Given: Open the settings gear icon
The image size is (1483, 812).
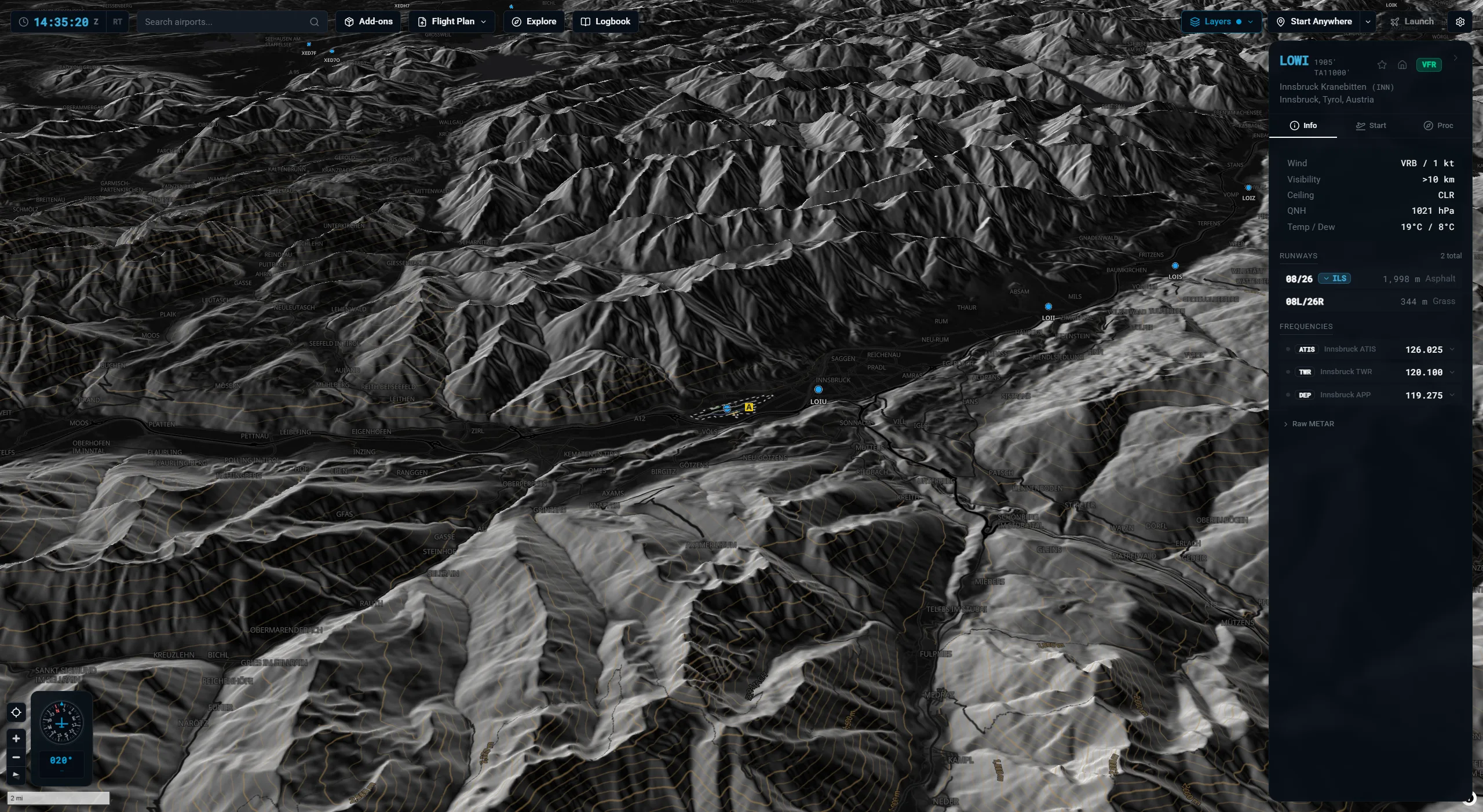Looking at the screenshot, I should point(1460,22).
